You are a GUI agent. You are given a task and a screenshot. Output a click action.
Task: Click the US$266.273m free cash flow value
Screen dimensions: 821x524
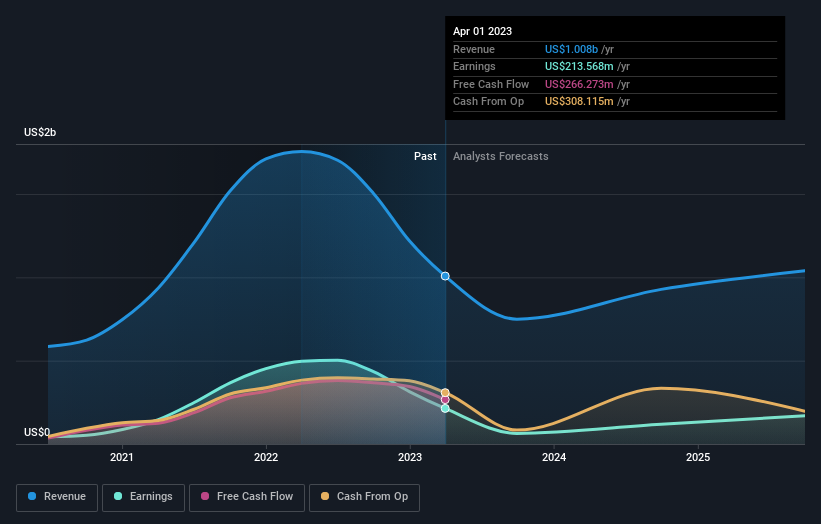point(579,84)
